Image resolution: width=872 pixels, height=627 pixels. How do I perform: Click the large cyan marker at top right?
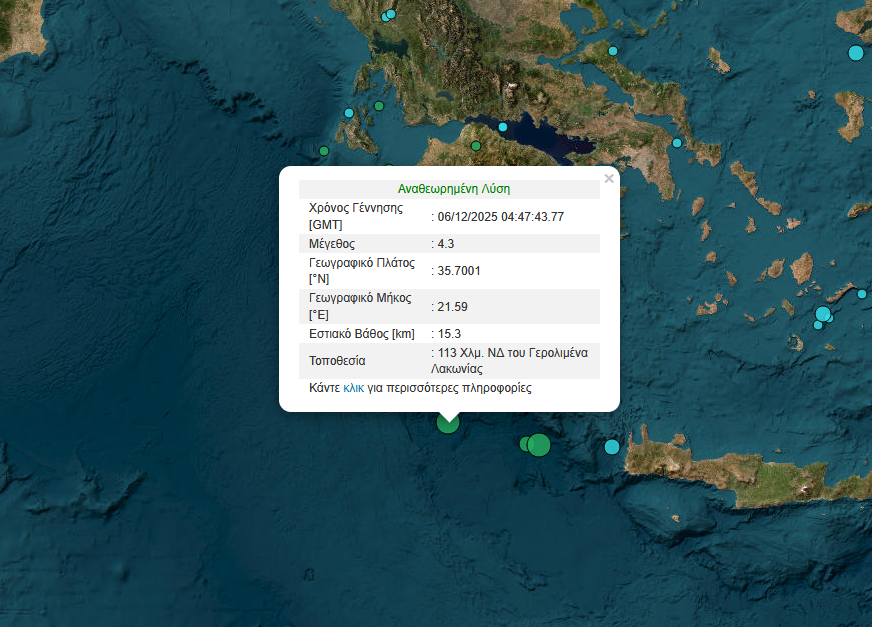(x=856, y=52)
